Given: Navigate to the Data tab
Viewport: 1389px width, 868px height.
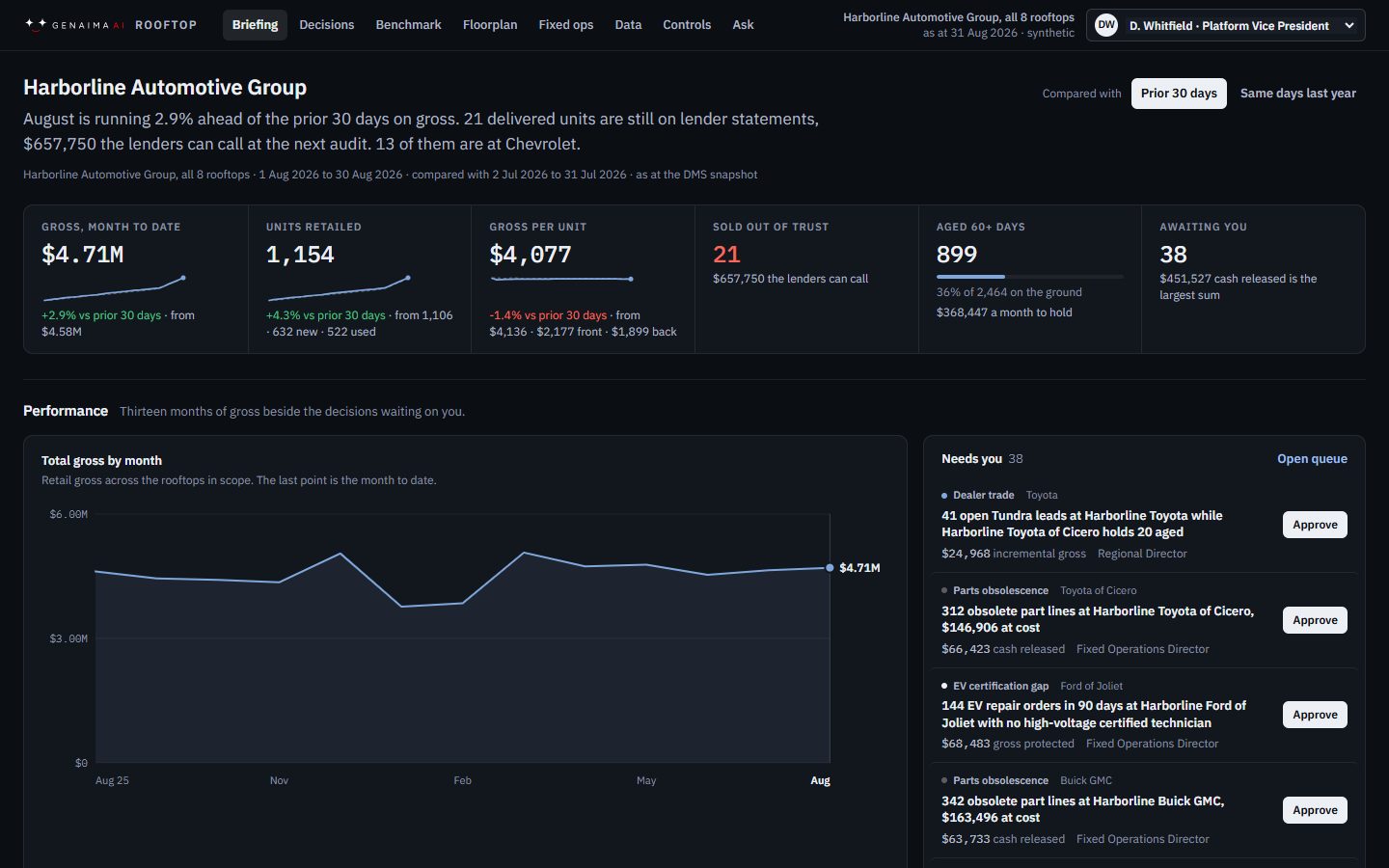Looking at the screenshot, I should [x=628, y=25].
